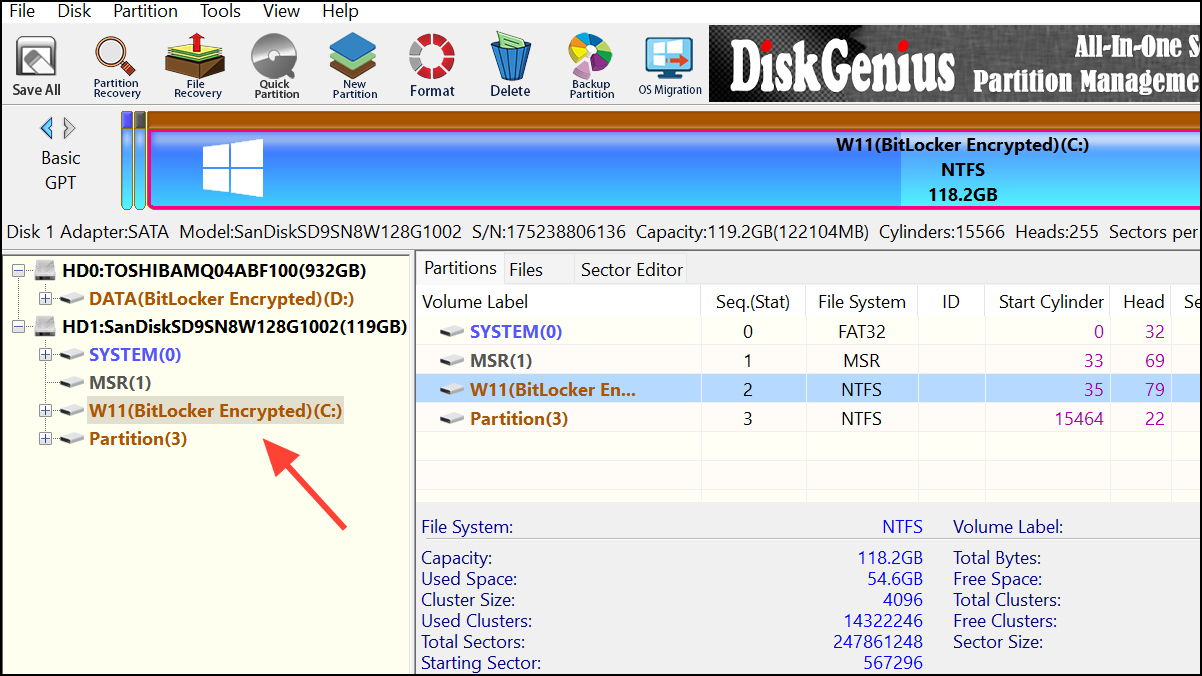Screen dimensions: 1202x676
Task: Click the Partition(3) row icon in partitions table
Action: tap(452, 419)
